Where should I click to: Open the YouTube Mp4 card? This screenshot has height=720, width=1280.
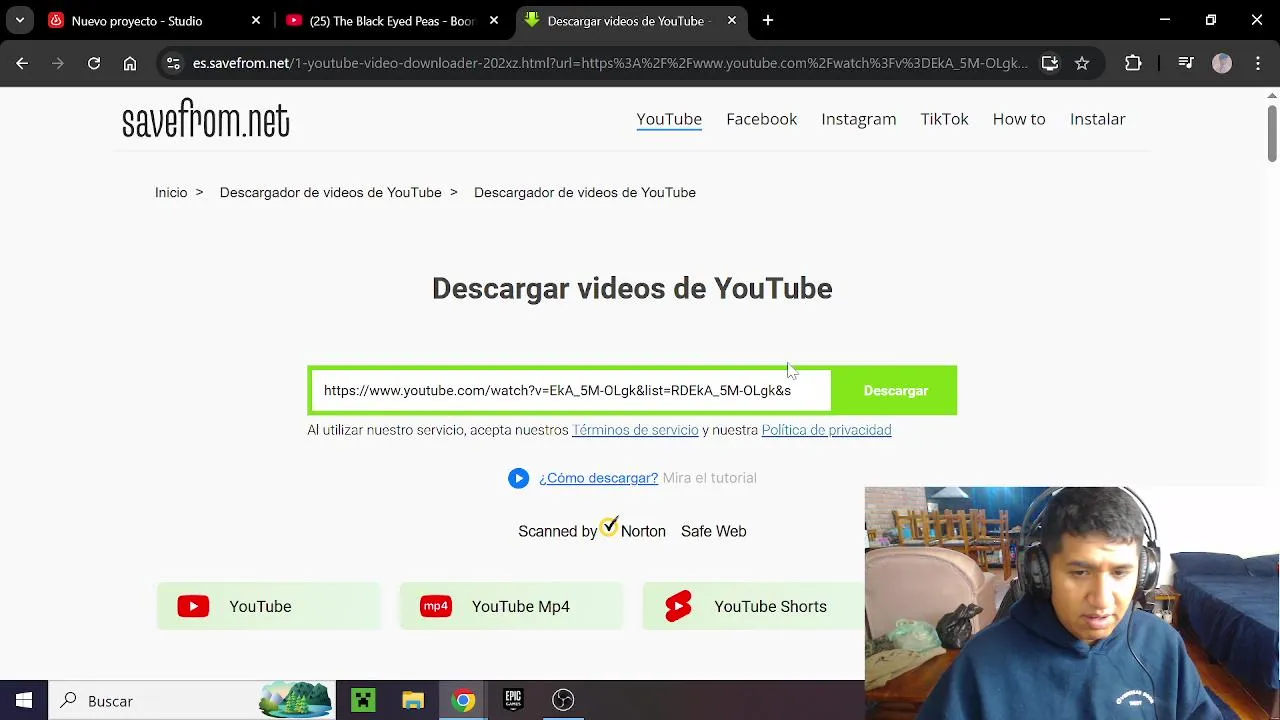click(x=511, y=606)
